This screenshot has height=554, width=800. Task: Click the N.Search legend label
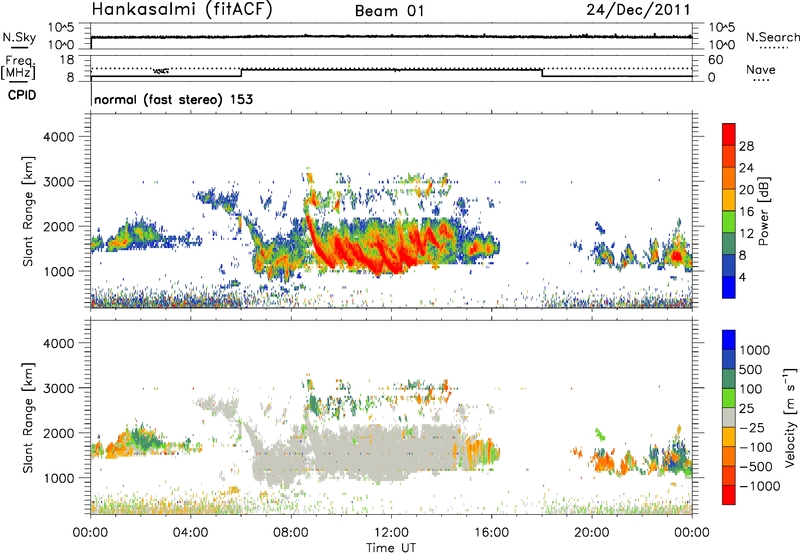point(772,37)
